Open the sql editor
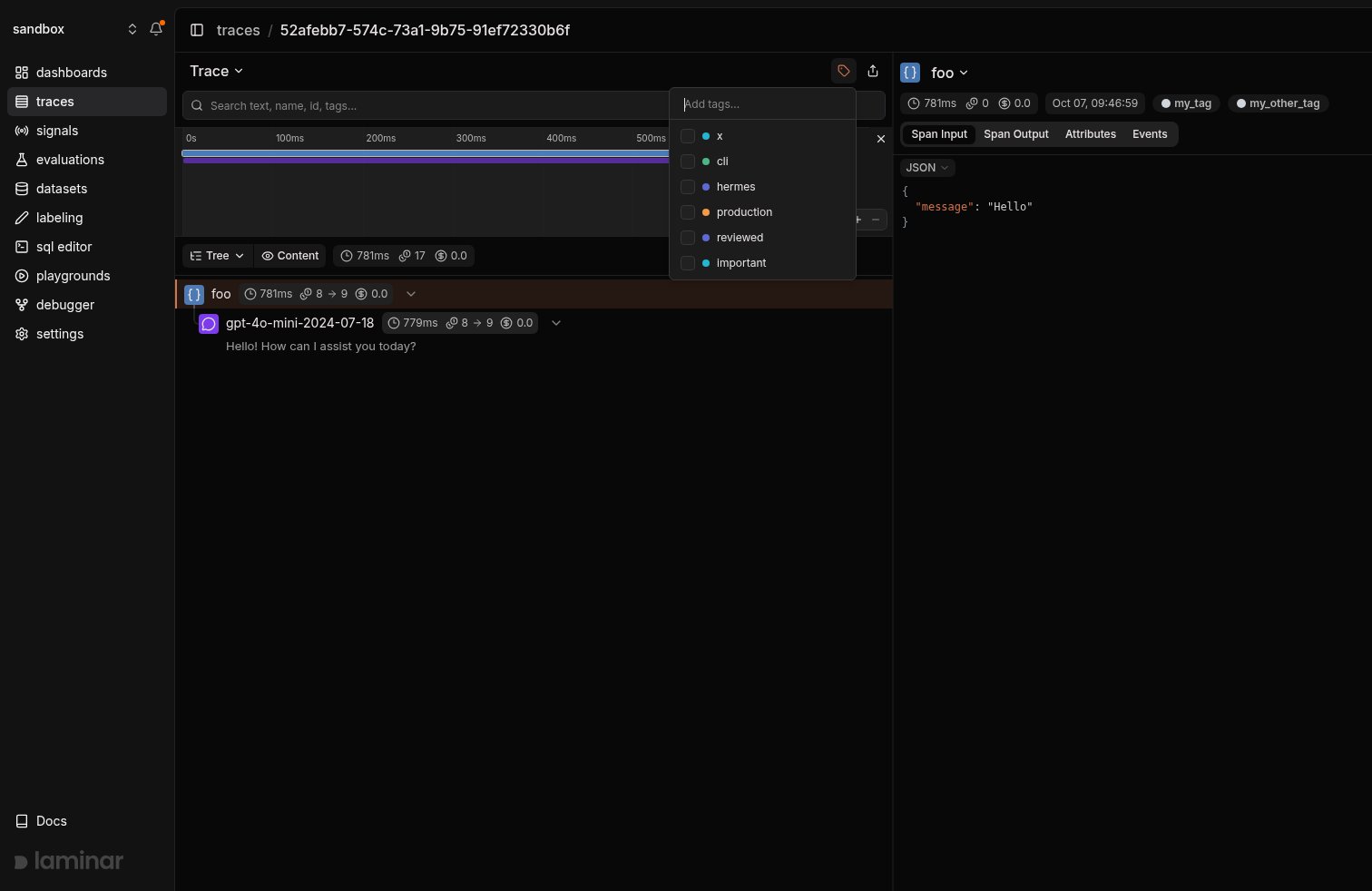 click(87, 247)
